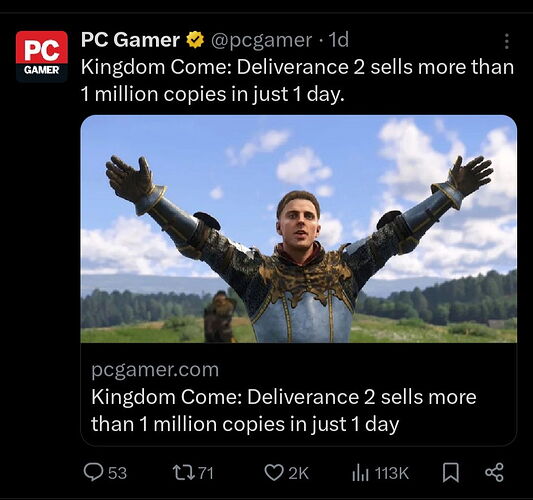Image resolution: width=533 pixels, height=500 pixels.
Task: Open the PC Gamer profile avatar
Action: click(x=41, y=56)
